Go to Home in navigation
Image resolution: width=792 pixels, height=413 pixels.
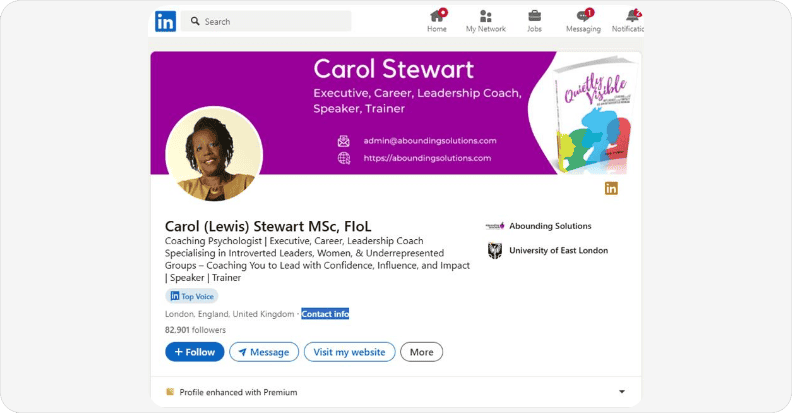pos(437,21)
